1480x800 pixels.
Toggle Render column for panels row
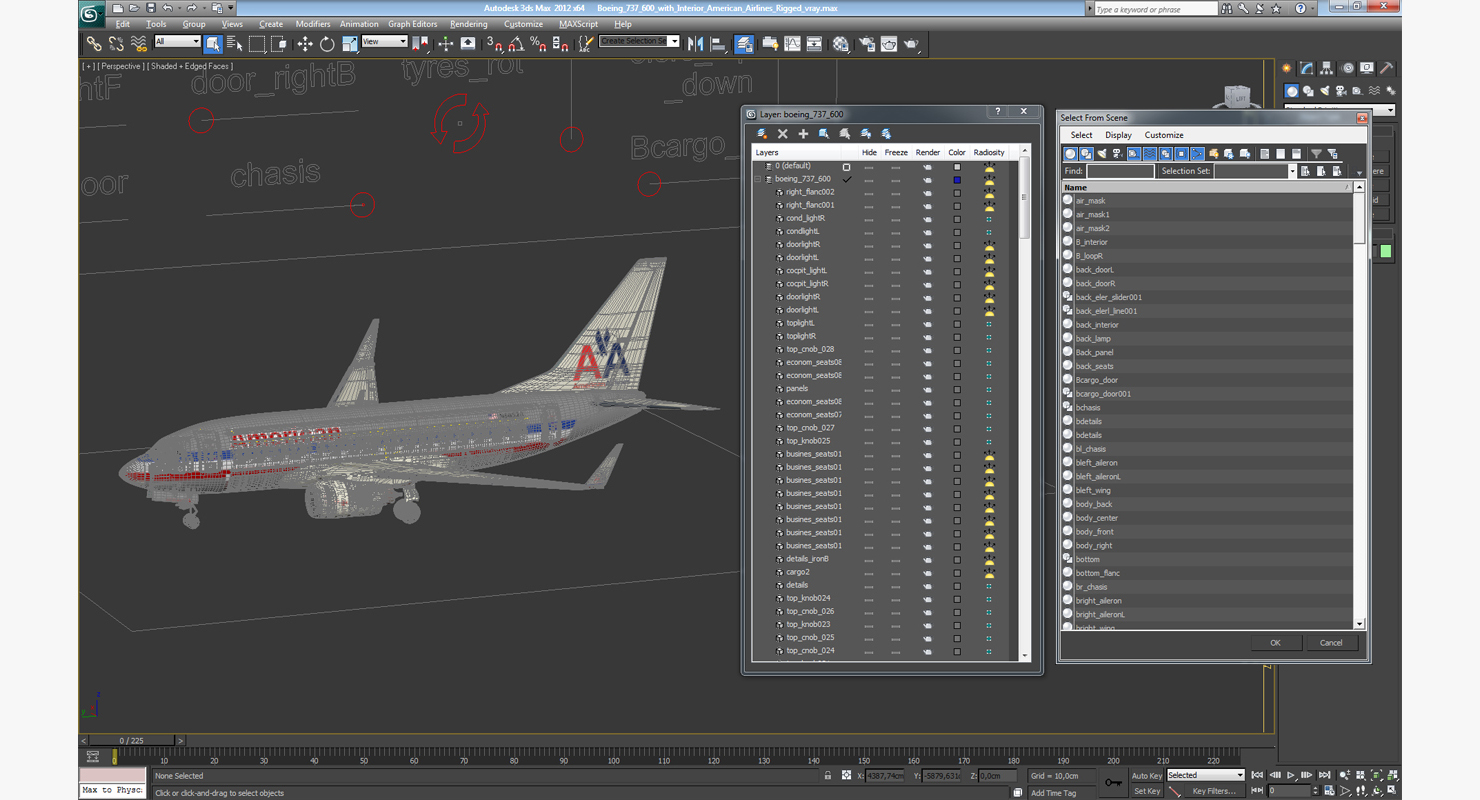[928, 389]
